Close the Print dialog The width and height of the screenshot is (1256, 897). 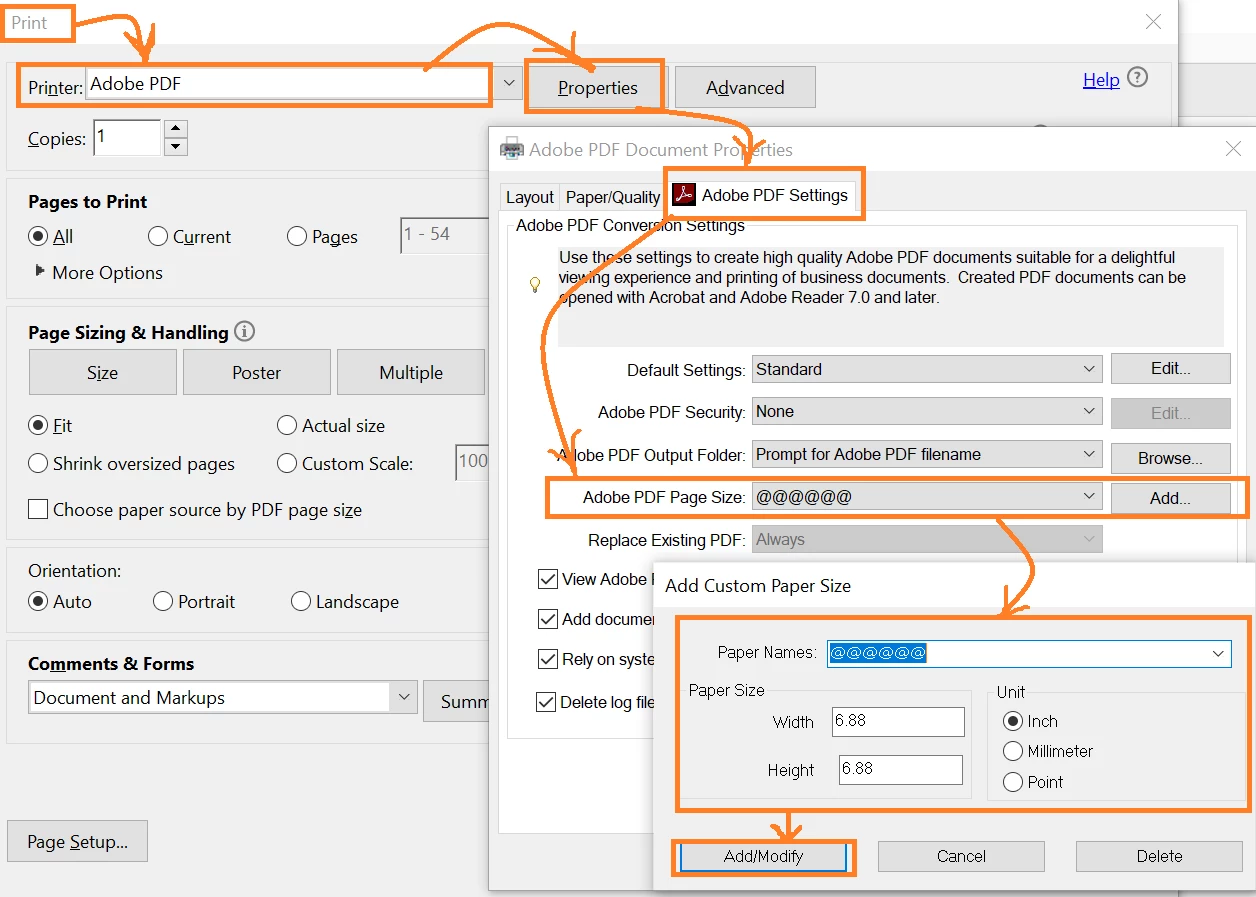(1153, 22)
